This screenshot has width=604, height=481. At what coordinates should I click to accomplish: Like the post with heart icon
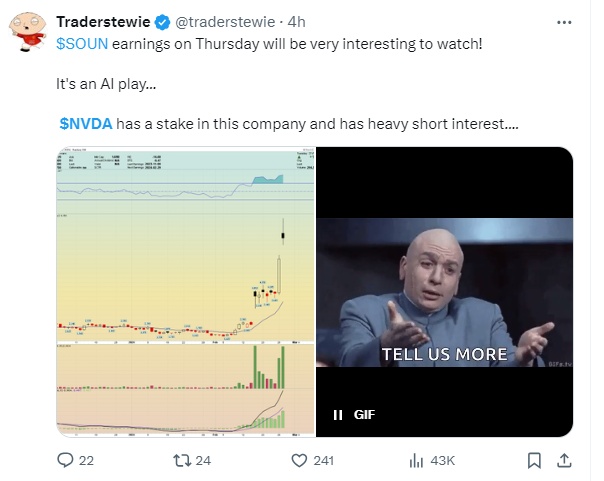pos(299,461)
